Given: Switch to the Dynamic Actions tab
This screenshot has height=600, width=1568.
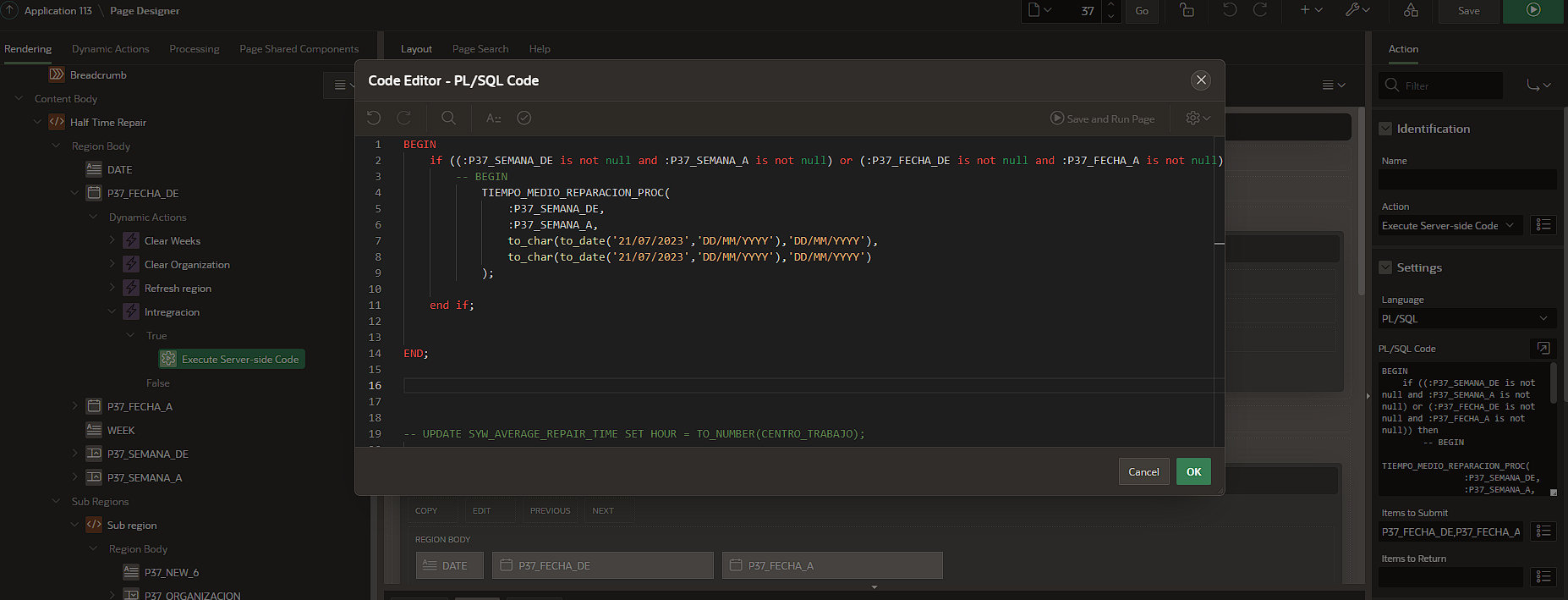Looking at the screenshot, I should coord(111,49).
